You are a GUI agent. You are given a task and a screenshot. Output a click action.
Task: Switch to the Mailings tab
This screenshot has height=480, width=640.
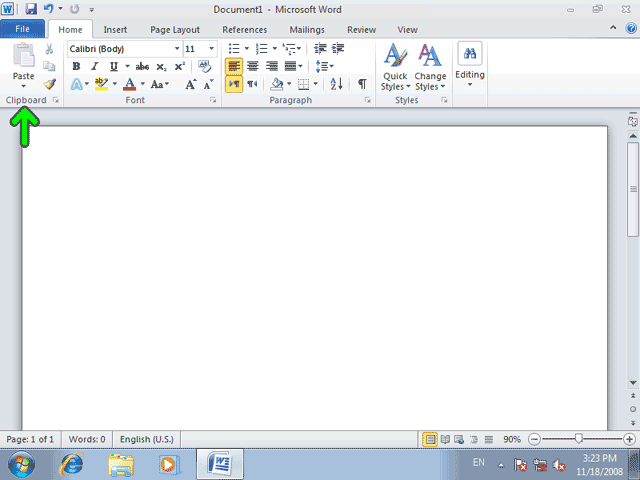point(307,29)
